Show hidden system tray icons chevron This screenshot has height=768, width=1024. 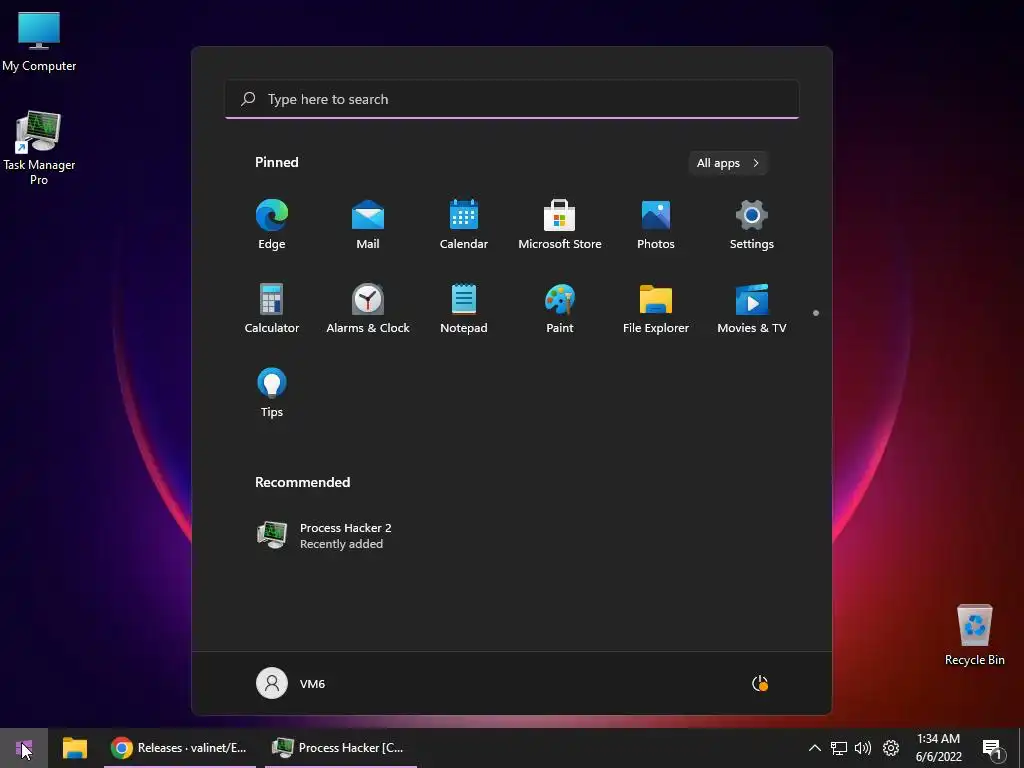pyautogui.click(x=814, y=748)
